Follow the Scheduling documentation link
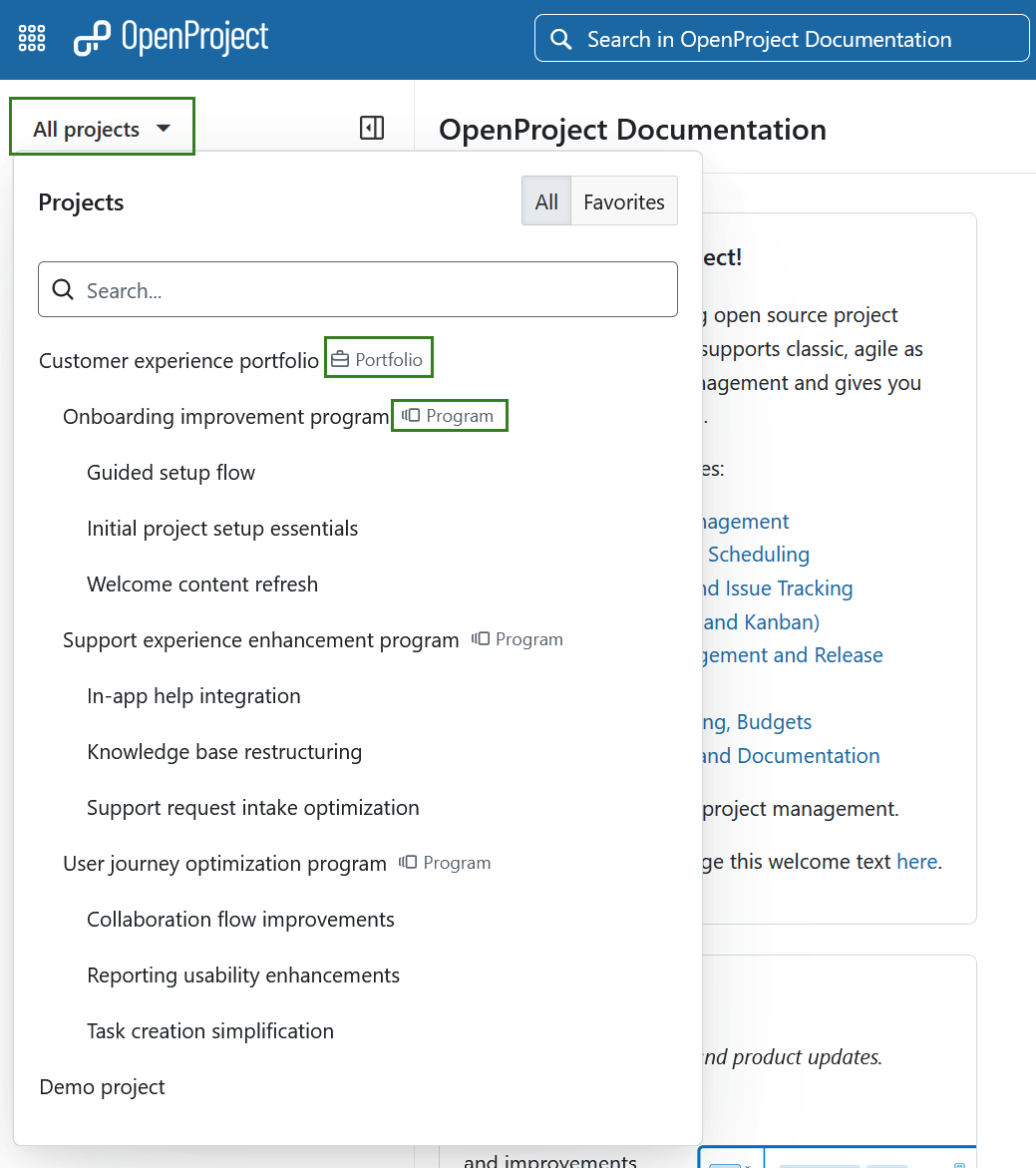Viewport: 1036px width, 1168px height. [x=758, y=554]
